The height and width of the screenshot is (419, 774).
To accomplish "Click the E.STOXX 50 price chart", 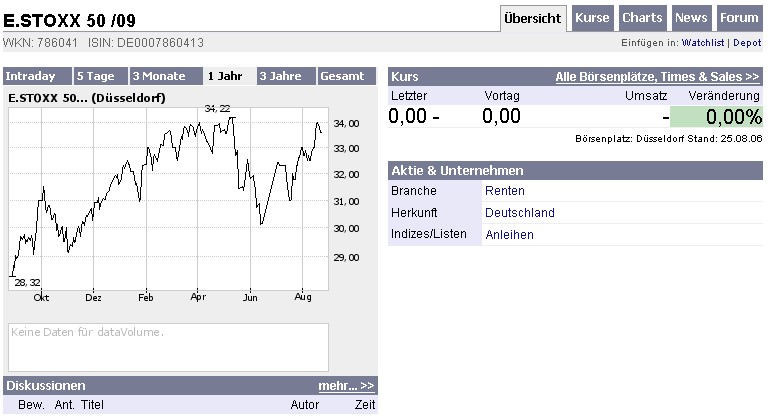I will tap(168, 200).
